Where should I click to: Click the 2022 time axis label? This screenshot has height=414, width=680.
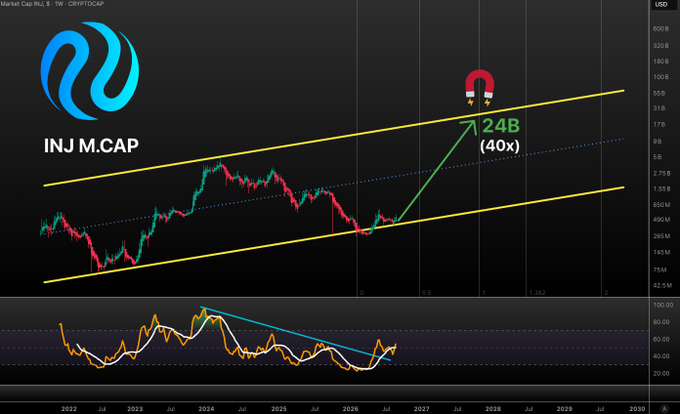[x=69, y=409]
